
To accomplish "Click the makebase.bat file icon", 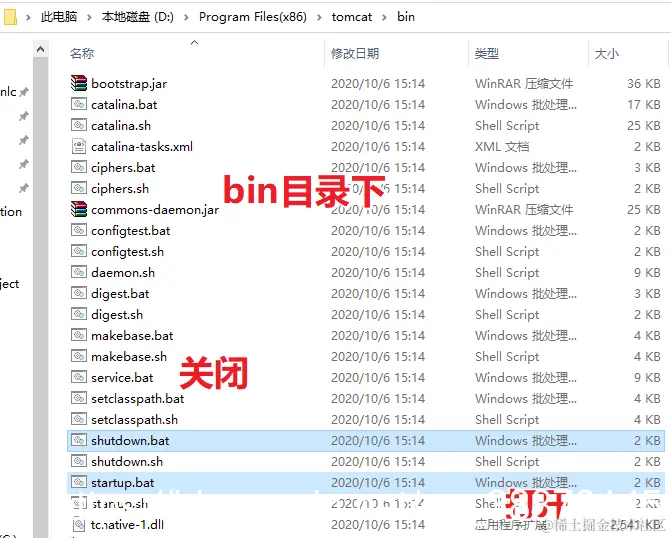I will pos(79,335).
